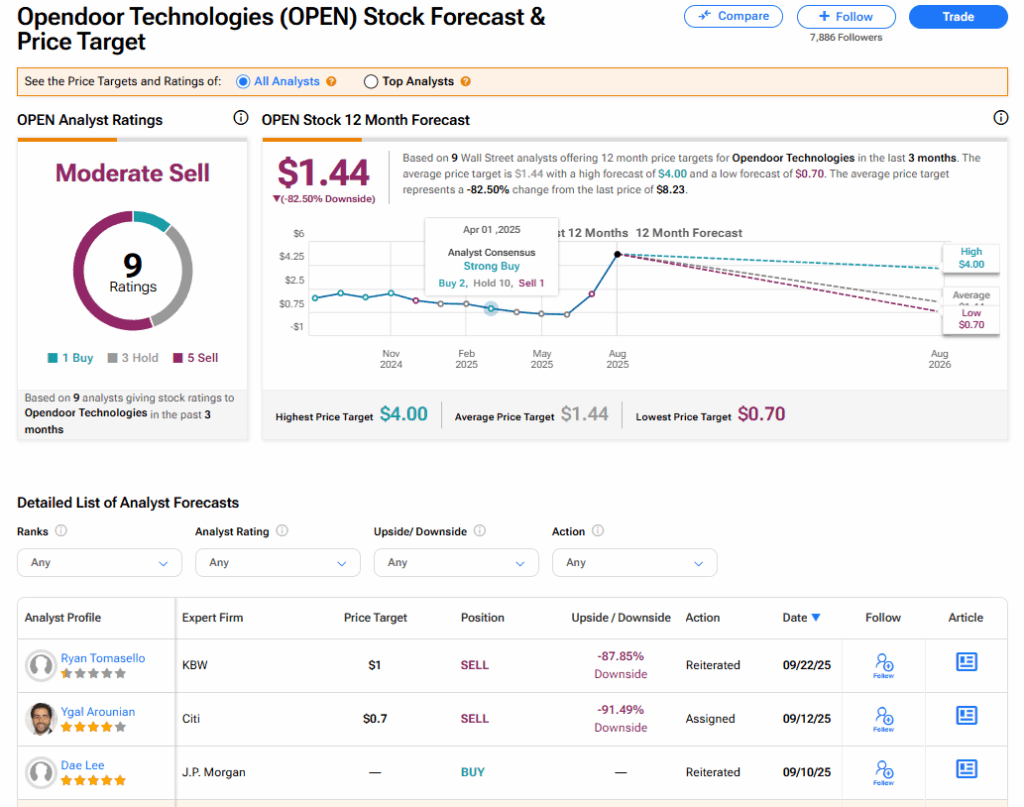Click the Expert Firm column header
This screenshot has width=1024, height=807.
(x=212, y=618)
